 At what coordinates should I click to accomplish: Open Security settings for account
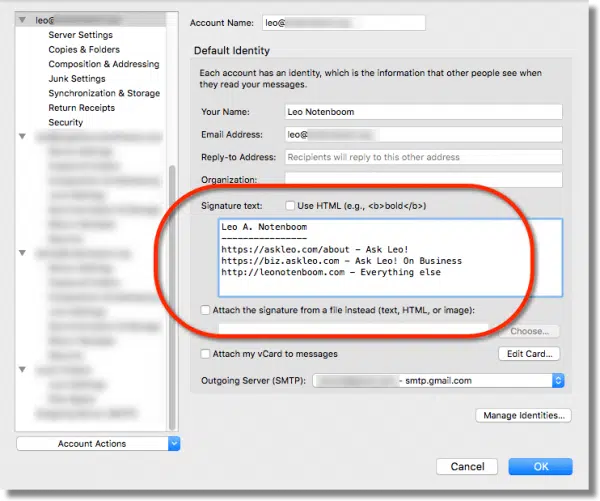click(66, 122)
